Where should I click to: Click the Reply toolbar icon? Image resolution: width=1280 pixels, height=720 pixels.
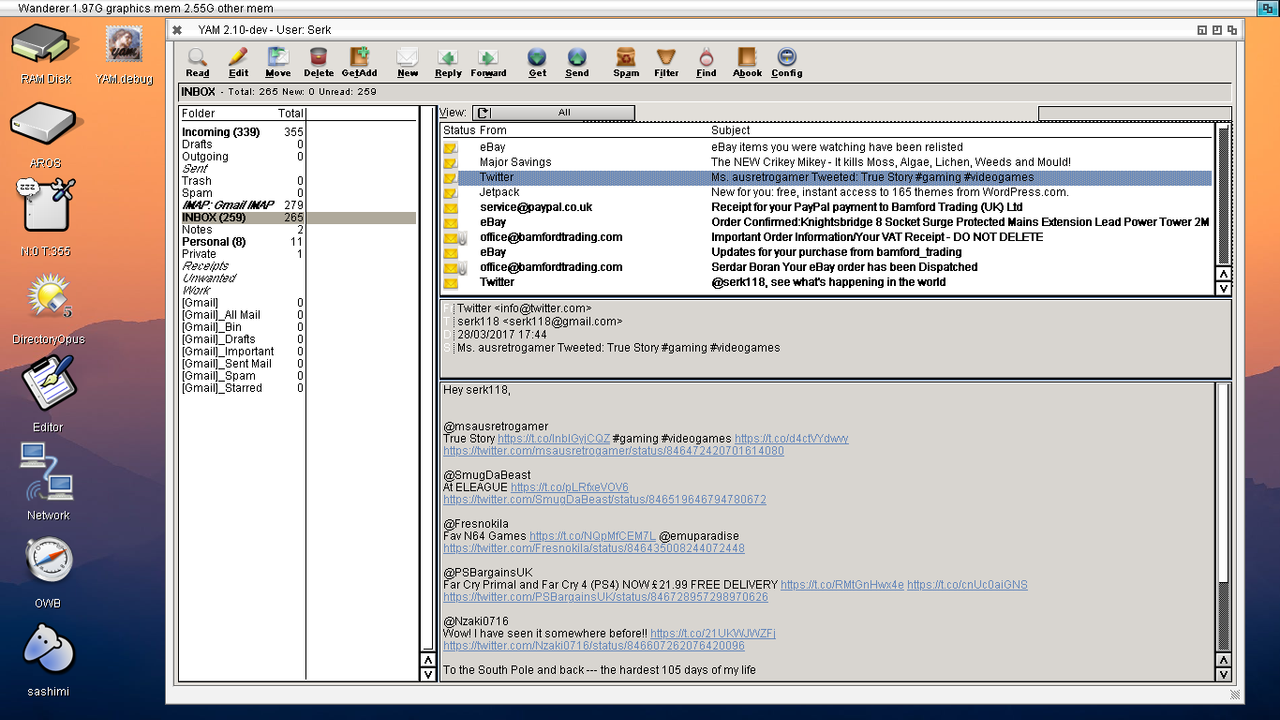tap(448, 62)
